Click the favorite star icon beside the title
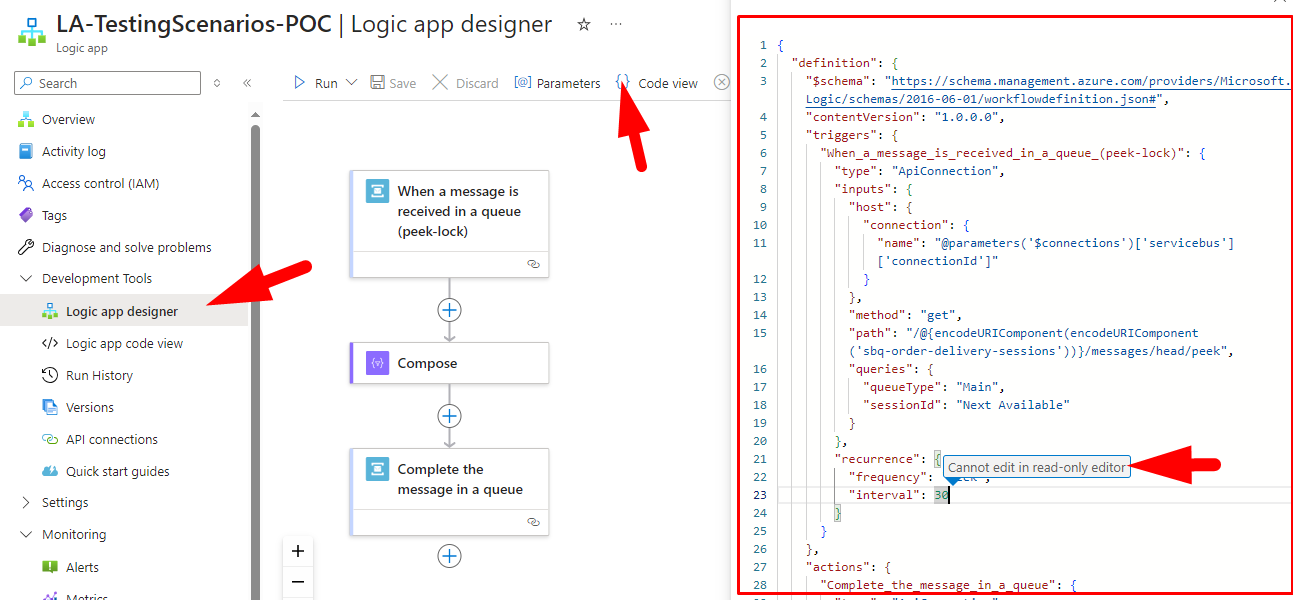This screenshot has width=1293, height=600. point(584,25)
